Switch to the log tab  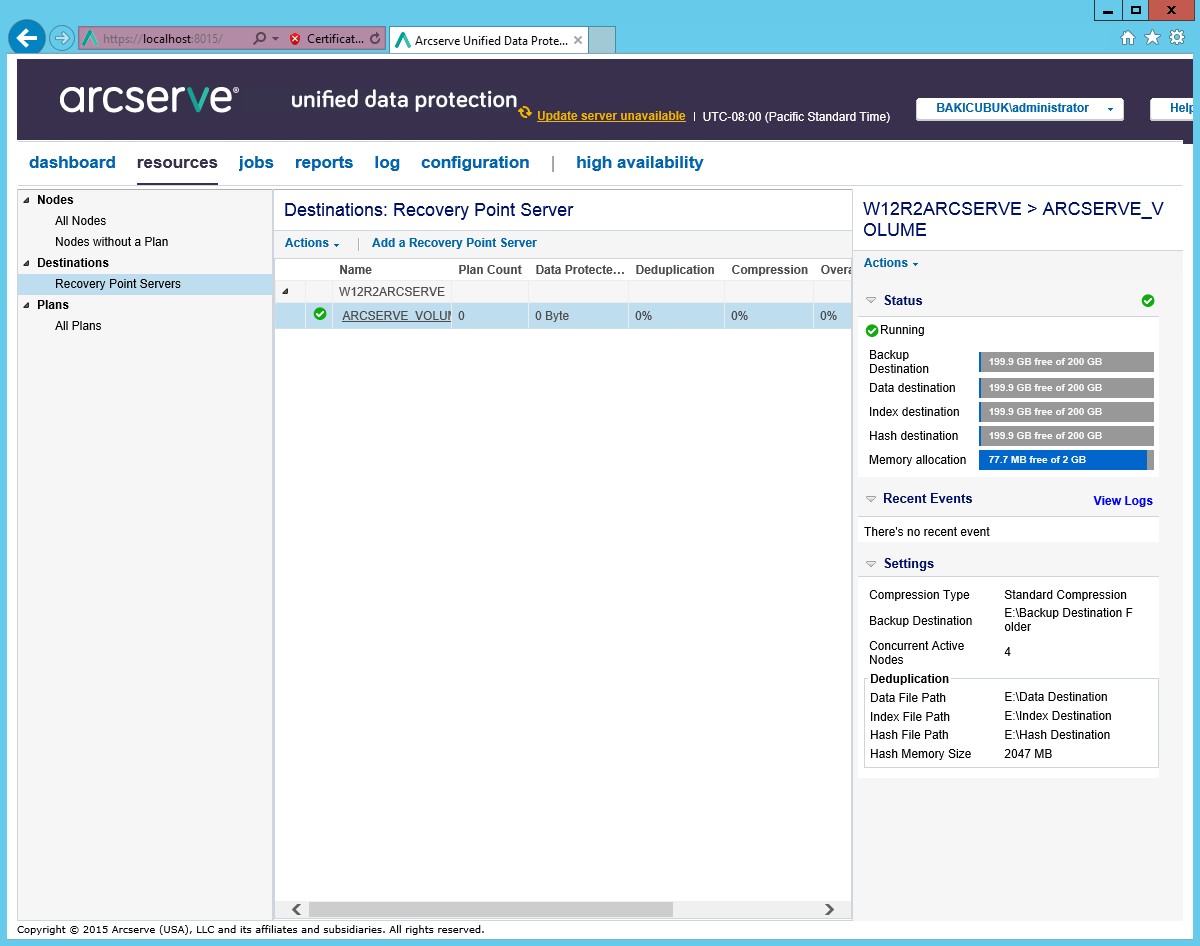(387, 162)
